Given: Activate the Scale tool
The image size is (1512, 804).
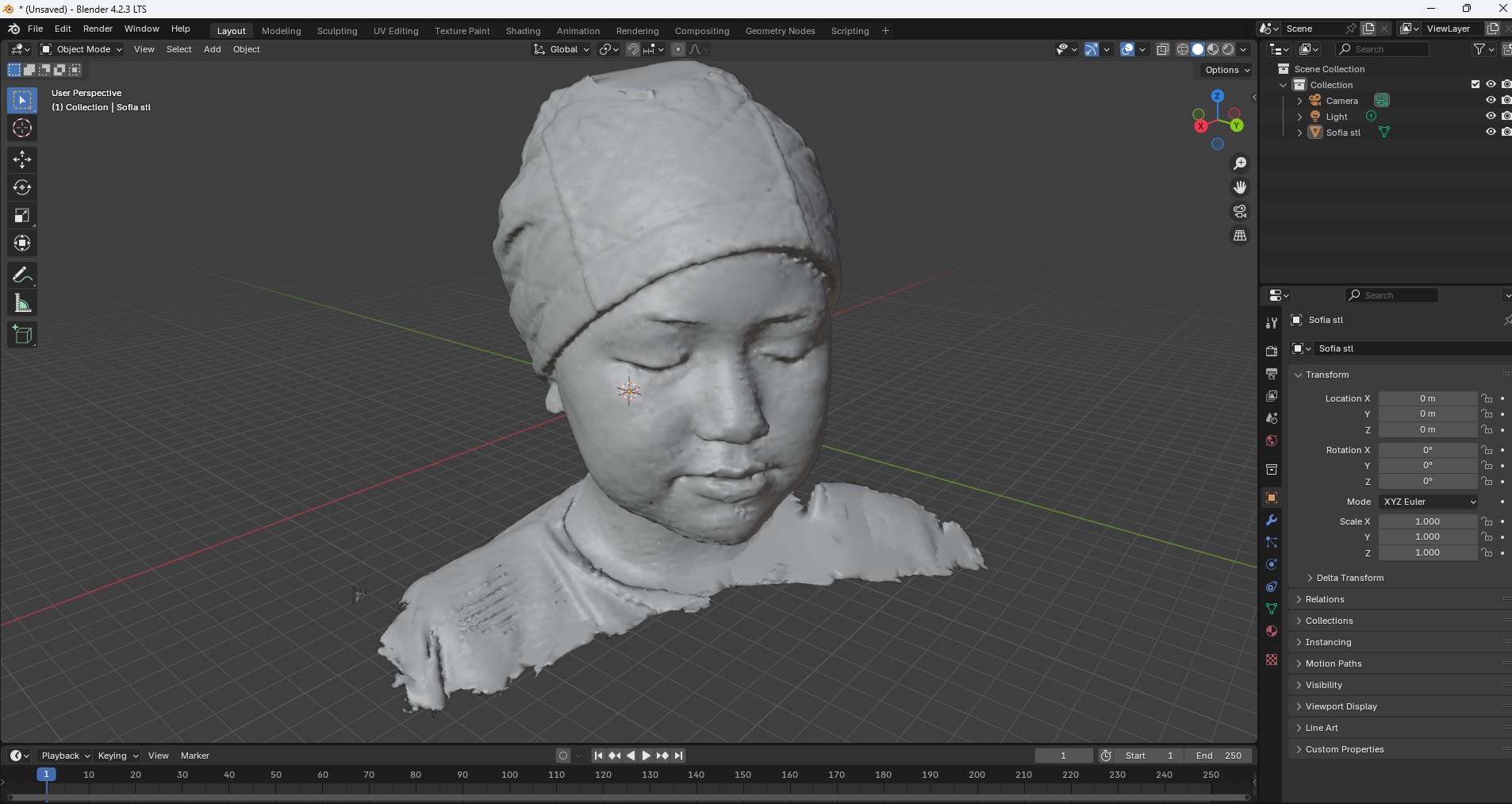Looking at the screenshot, I should click(x=22, y=215).
